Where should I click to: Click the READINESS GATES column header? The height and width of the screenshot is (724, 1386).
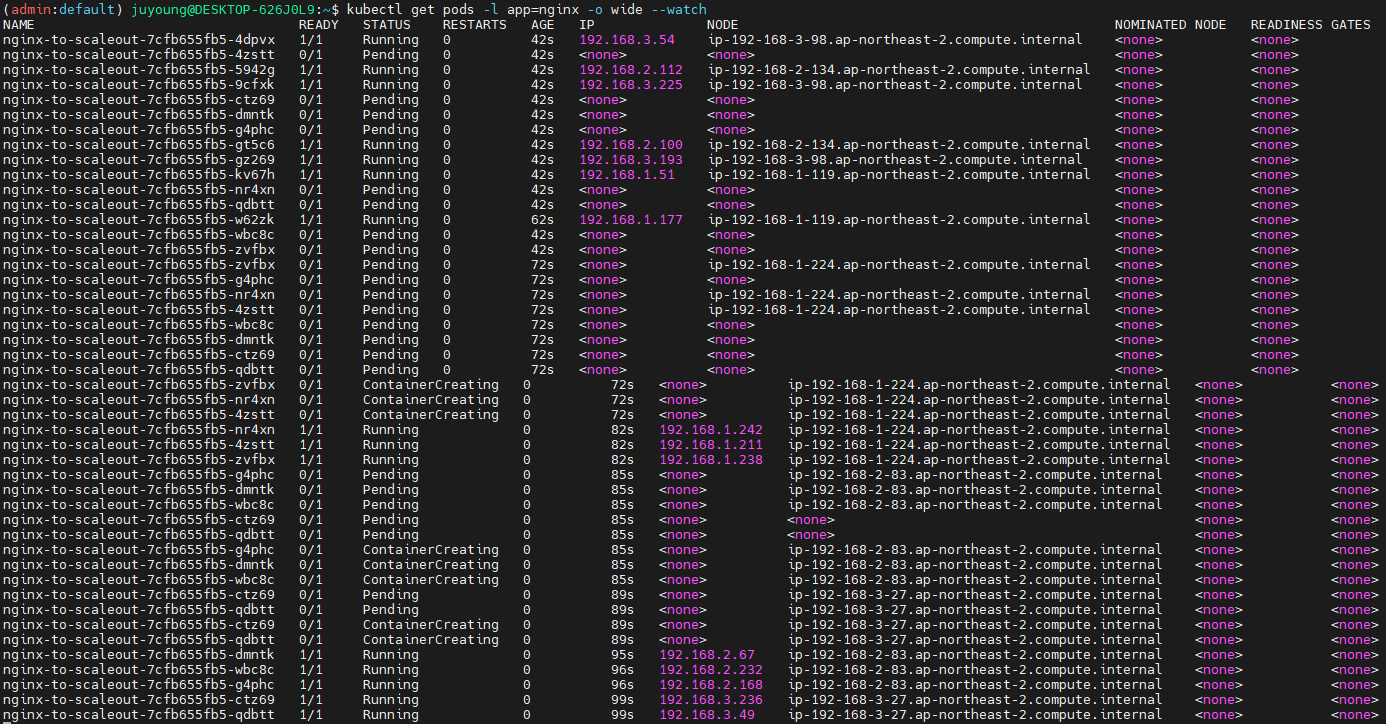pos(1311,25)
